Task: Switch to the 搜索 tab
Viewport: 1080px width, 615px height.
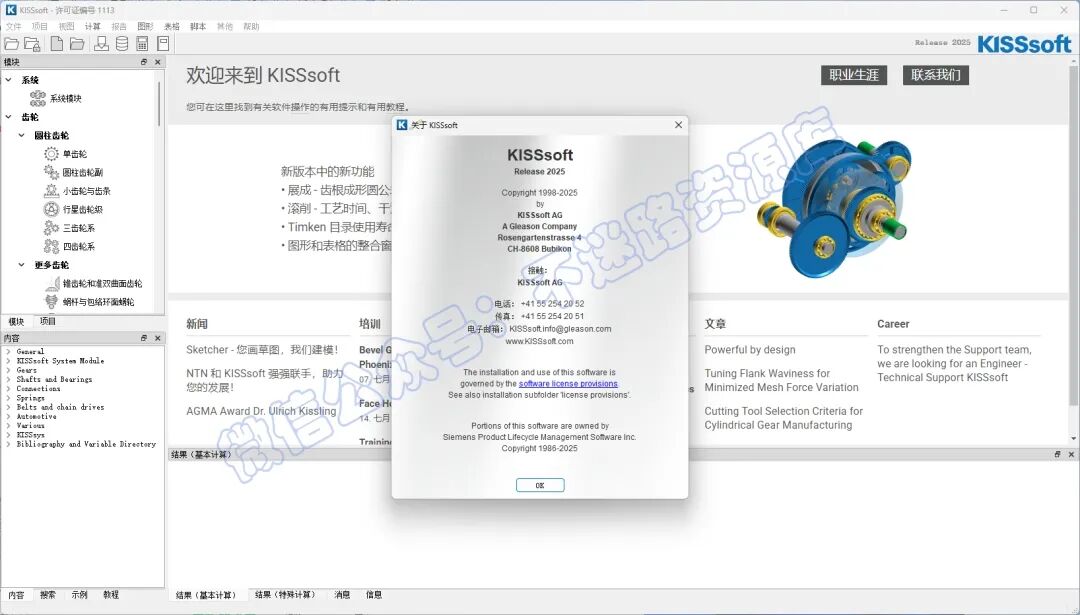Action: [48, 594]
